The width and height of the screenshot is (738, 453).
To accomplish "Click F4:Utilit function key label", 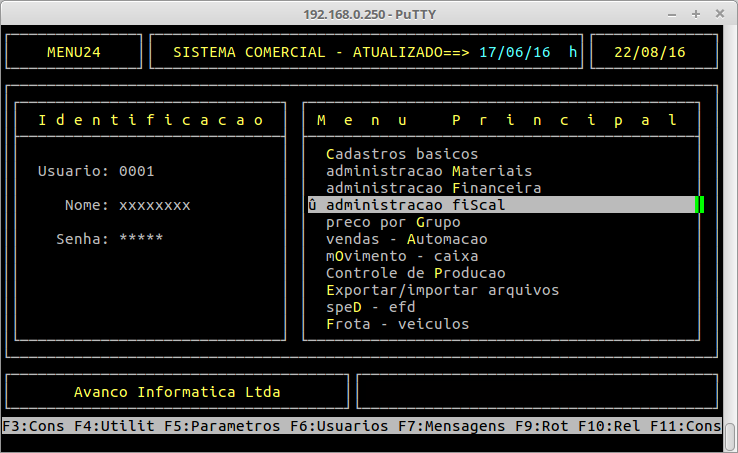I will click(114, 426).
